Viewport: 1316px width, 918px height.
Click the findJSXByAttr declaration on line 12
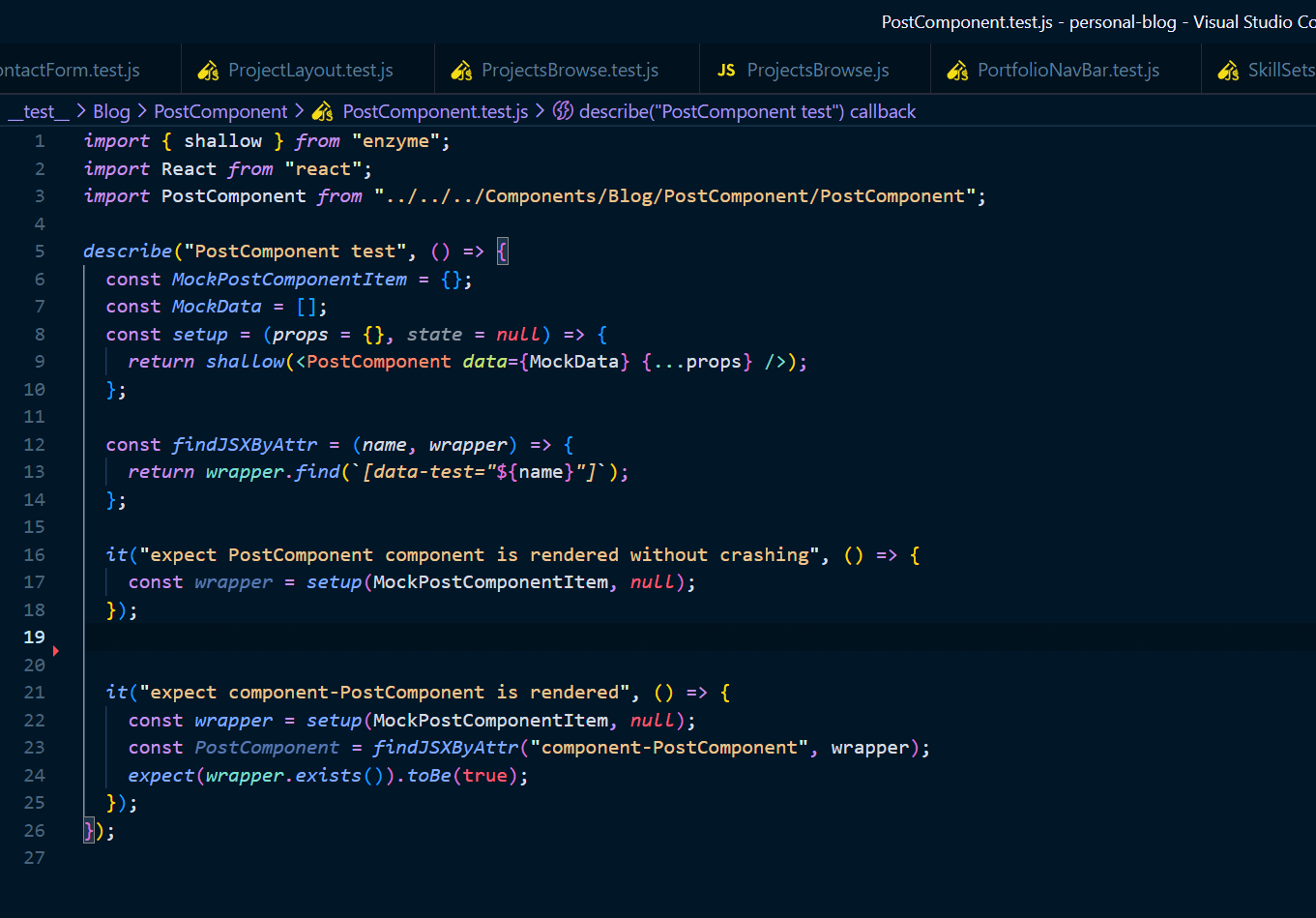(245, 445)
